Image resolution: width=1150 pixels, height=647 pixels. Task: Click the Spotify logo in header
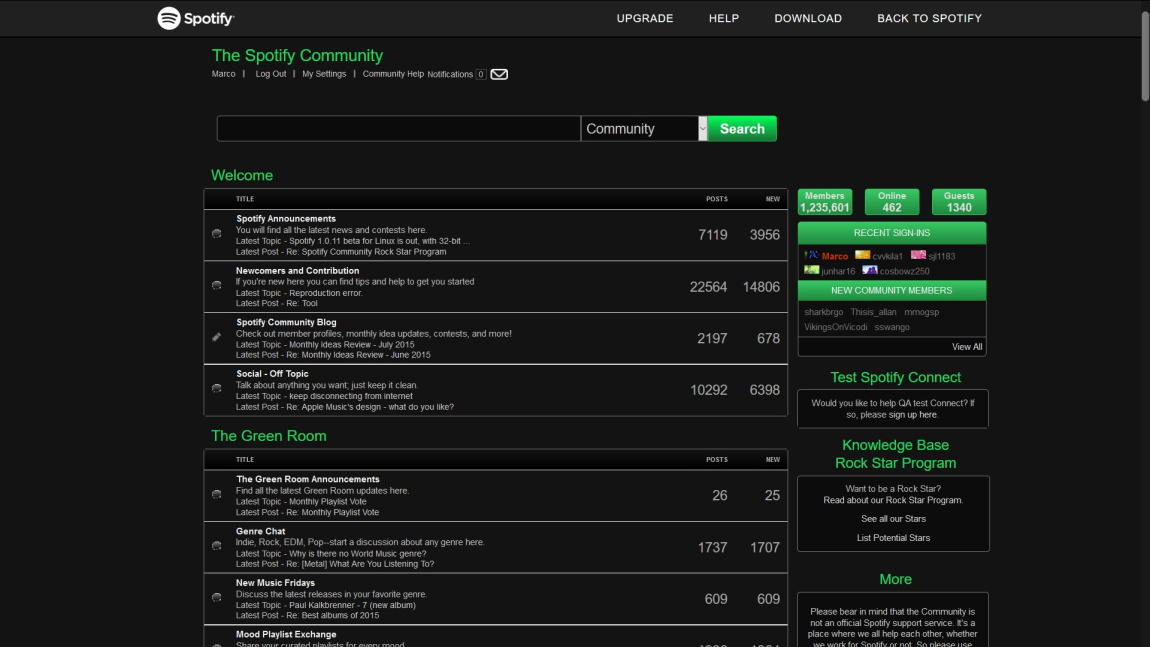pyautogui.click(x=196, y=18)
